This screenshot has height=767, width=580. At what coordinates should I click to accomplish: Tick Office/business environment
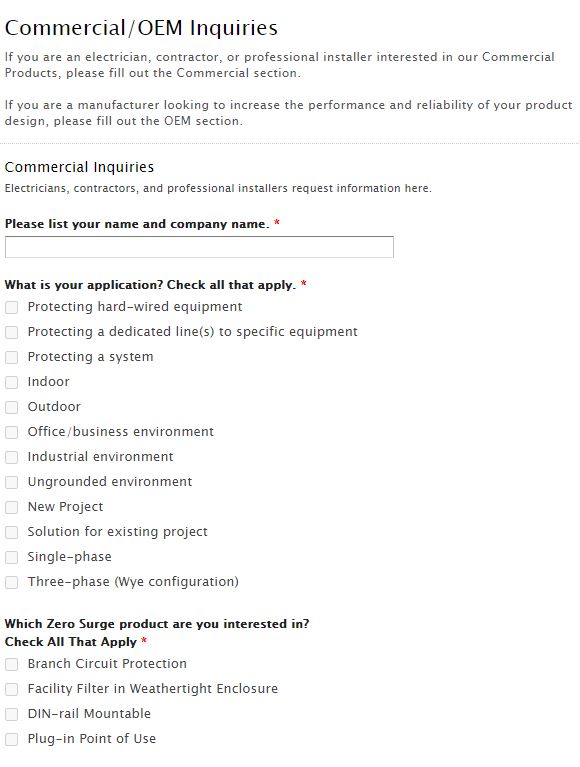coord(11,432)
